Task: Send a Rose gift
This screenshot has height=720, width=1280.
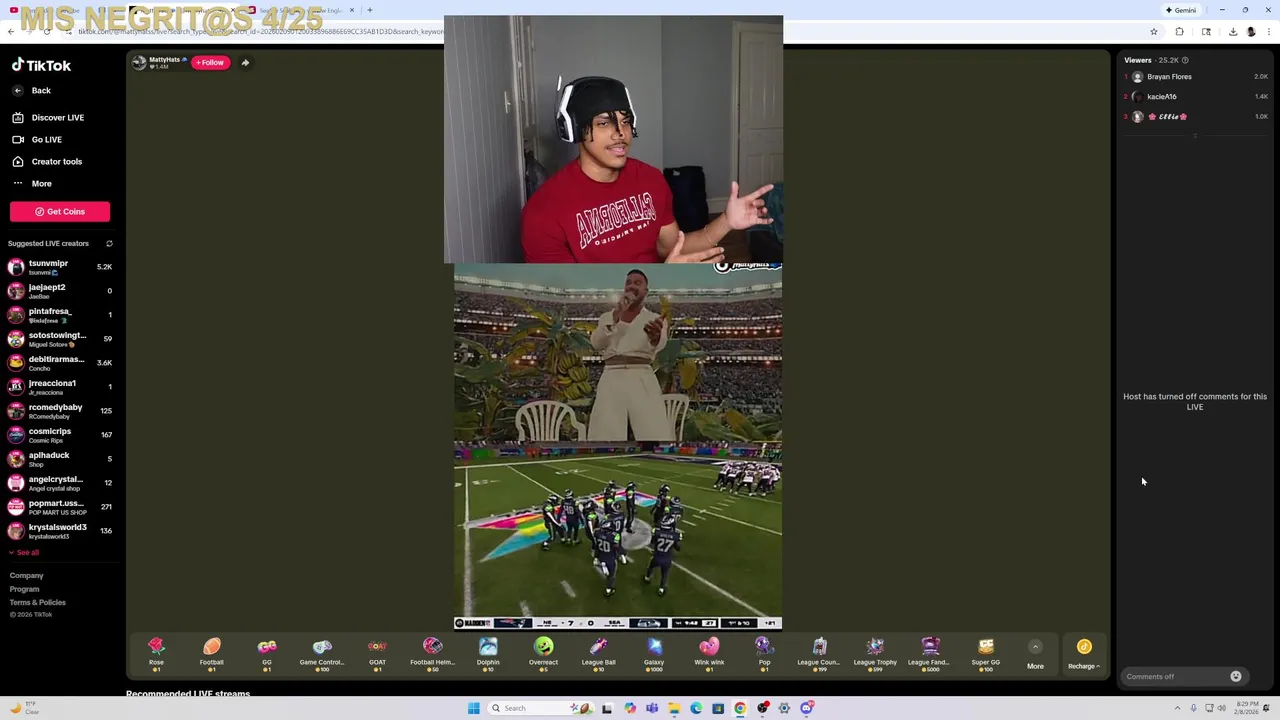Action: (156, 654)
